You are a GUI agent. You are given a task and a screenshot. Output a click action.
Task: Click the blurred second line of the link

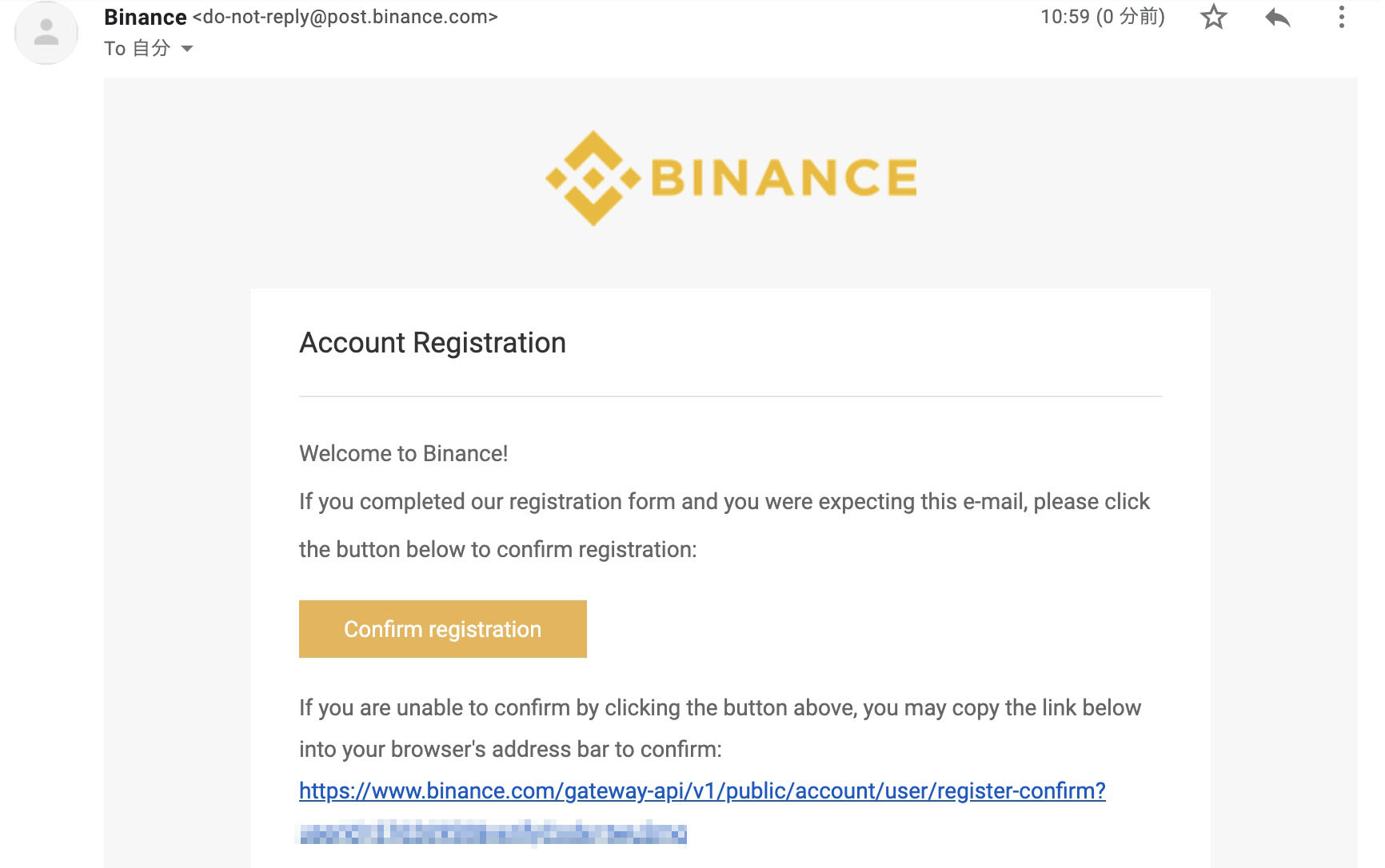493,833
